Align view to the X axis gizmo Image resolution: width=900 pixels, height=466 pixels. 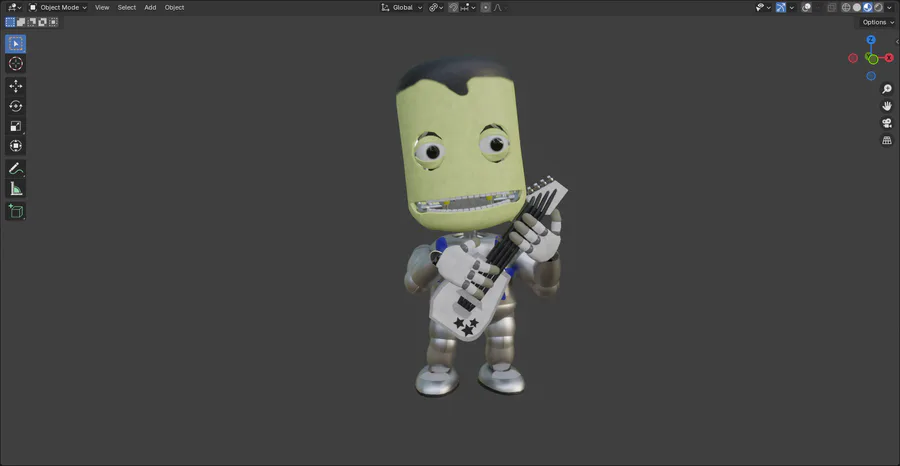point(889,58)
